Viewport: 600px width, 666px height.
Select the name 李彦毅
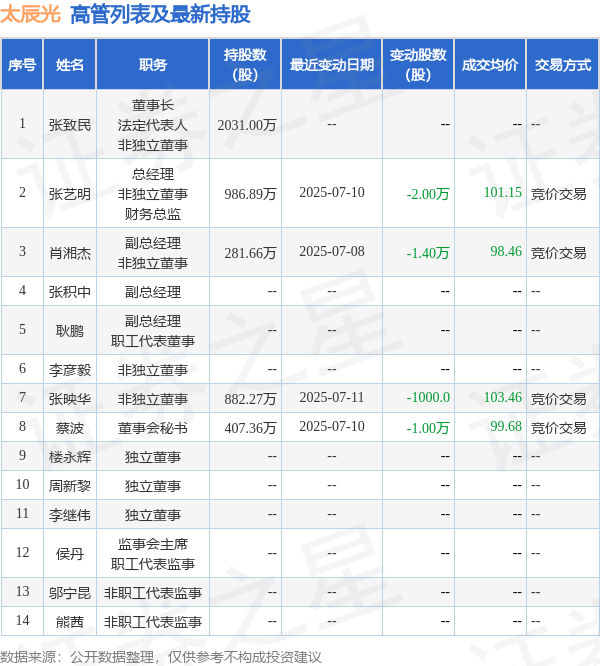[x=70, y=370]
